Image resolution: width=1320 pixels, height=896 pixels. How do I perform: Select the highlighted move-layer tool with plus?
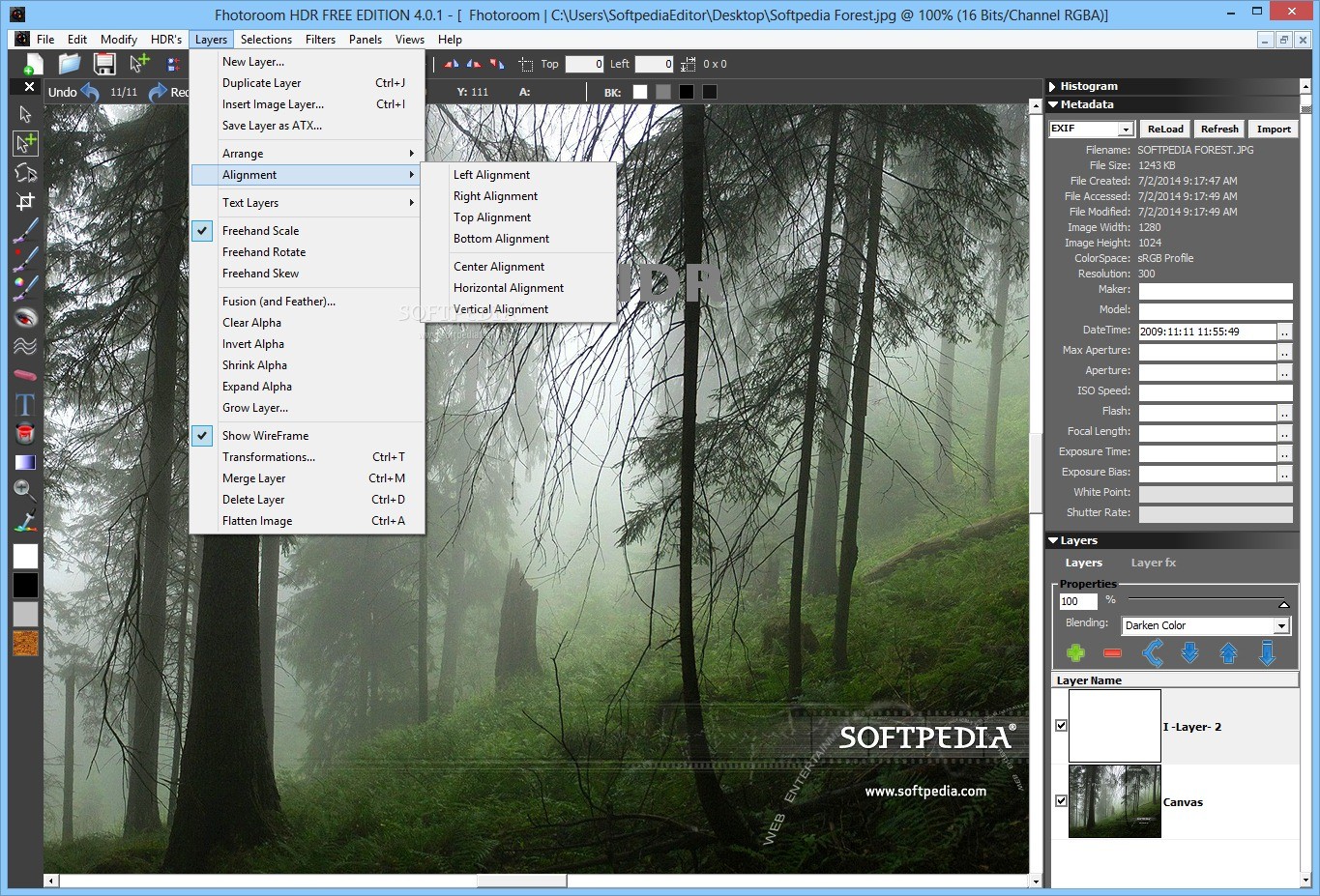25,143
